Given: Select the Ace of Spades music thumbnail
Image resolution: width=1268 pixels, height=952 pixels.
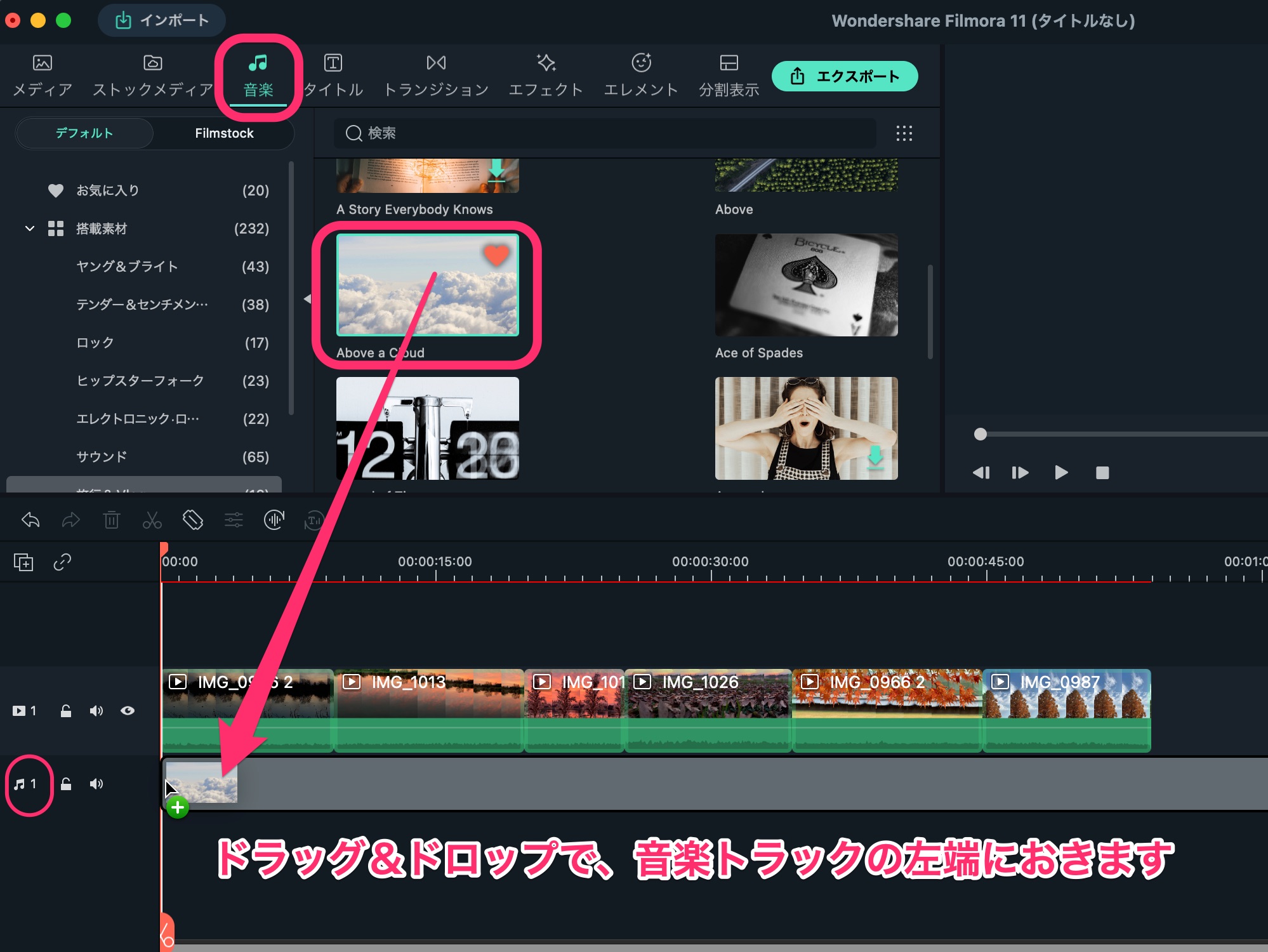Looking at the screenshot, I should coord(806,284).
